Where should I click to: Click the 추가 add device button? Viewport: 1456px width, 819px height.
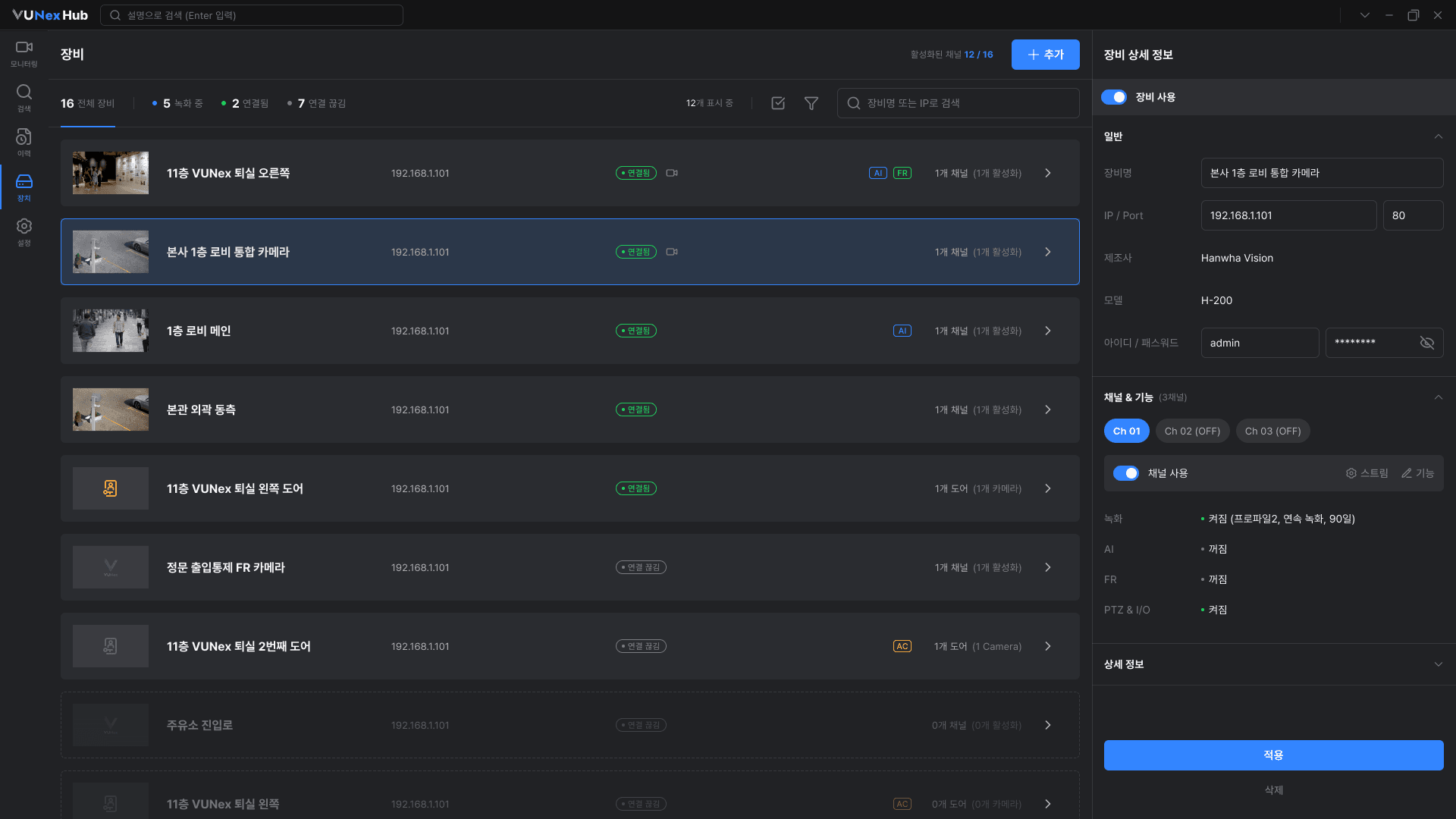coord(1046,55)
